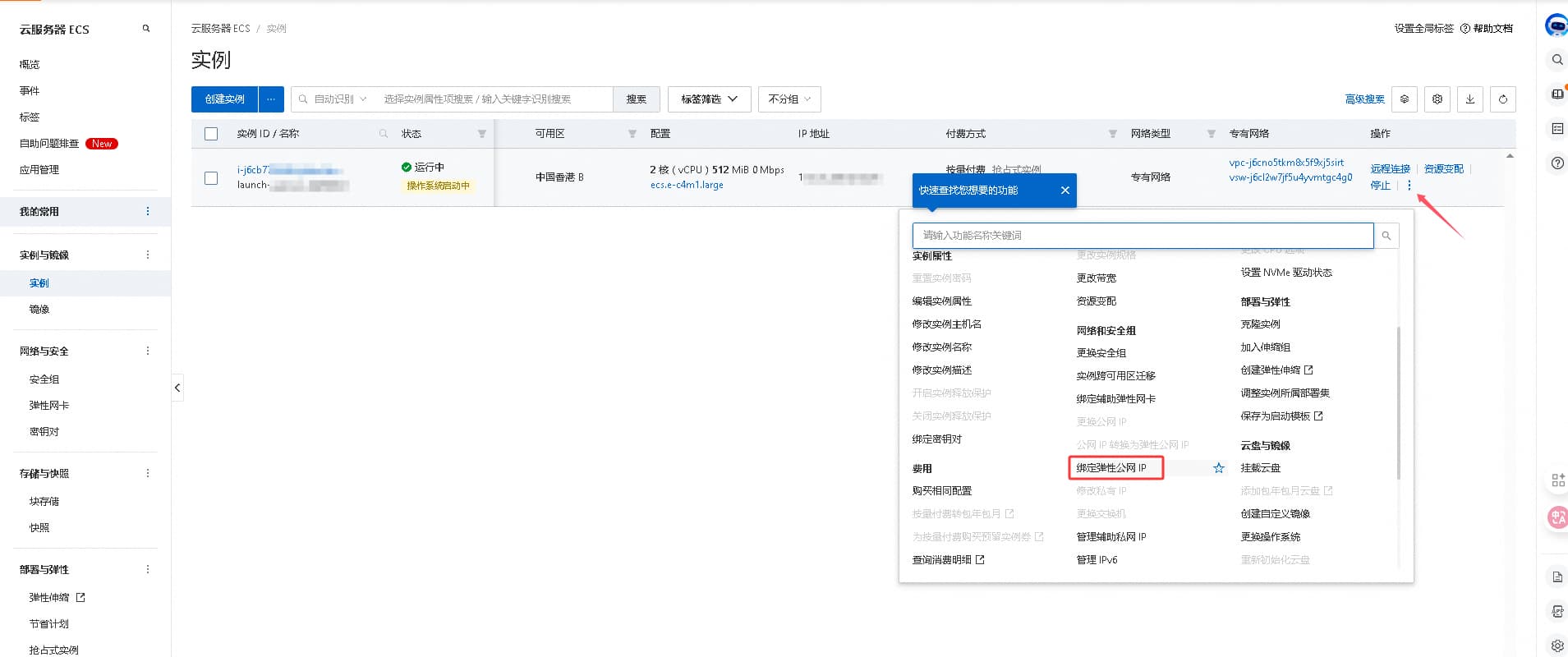Screen dimensions: 1568x657
Task: Star the 绑定弹性公网 IP function
Action: pyautogui.click(x=1219, y=468)
